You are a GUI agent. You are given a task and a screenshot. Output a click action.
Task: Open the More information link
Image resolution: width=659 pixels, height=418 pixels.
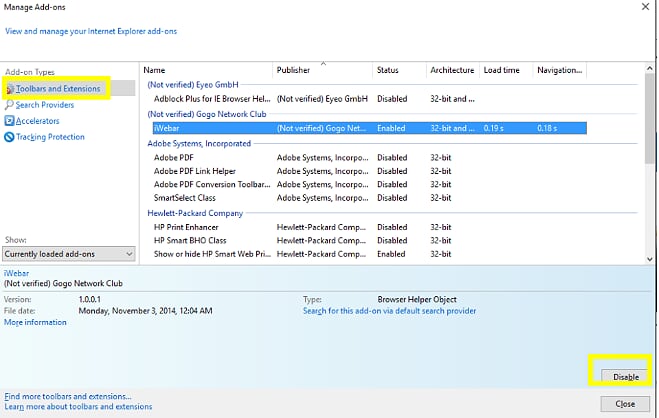click(35, 322)
